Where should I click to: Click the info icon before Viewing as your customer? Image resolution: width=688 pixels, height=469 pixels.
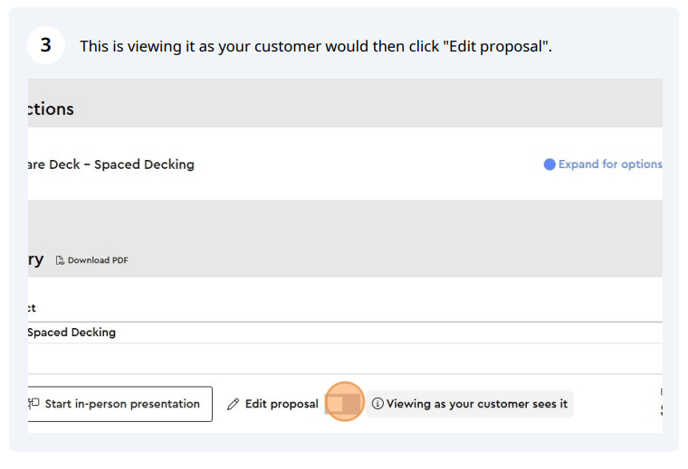377,403
